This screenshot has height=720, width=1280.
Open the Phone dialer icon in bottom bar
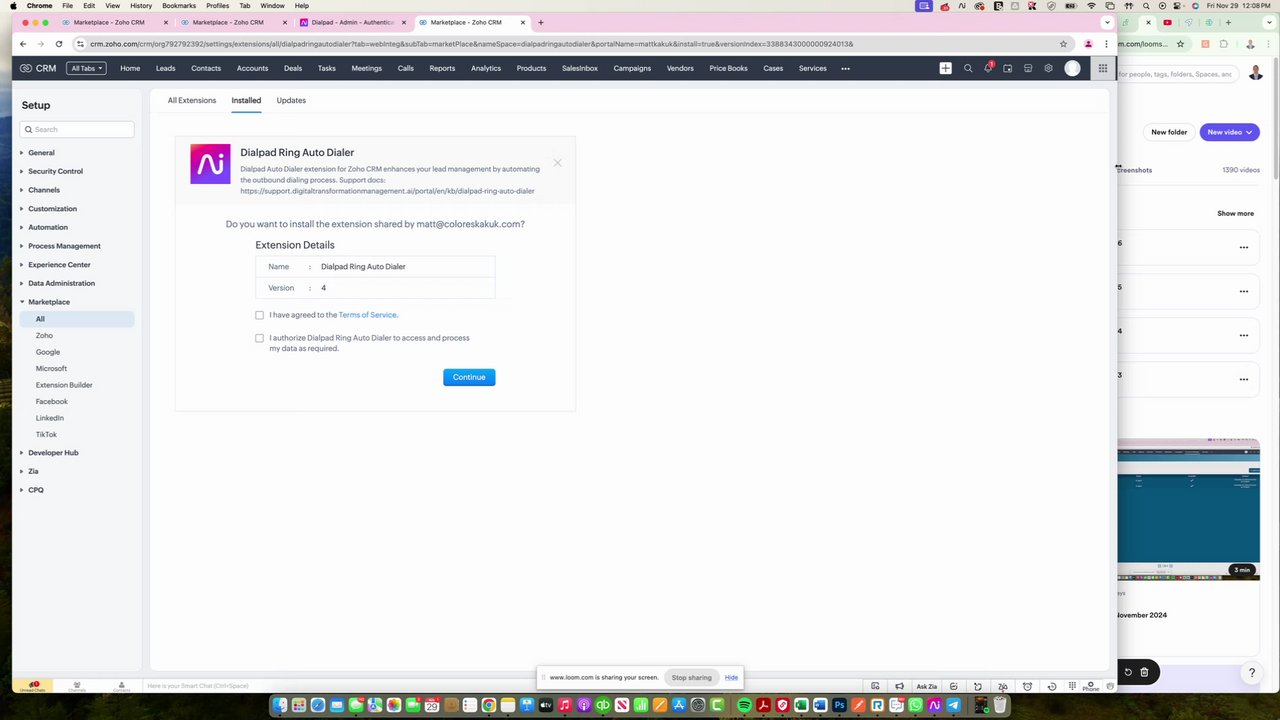pos(1091,686)
